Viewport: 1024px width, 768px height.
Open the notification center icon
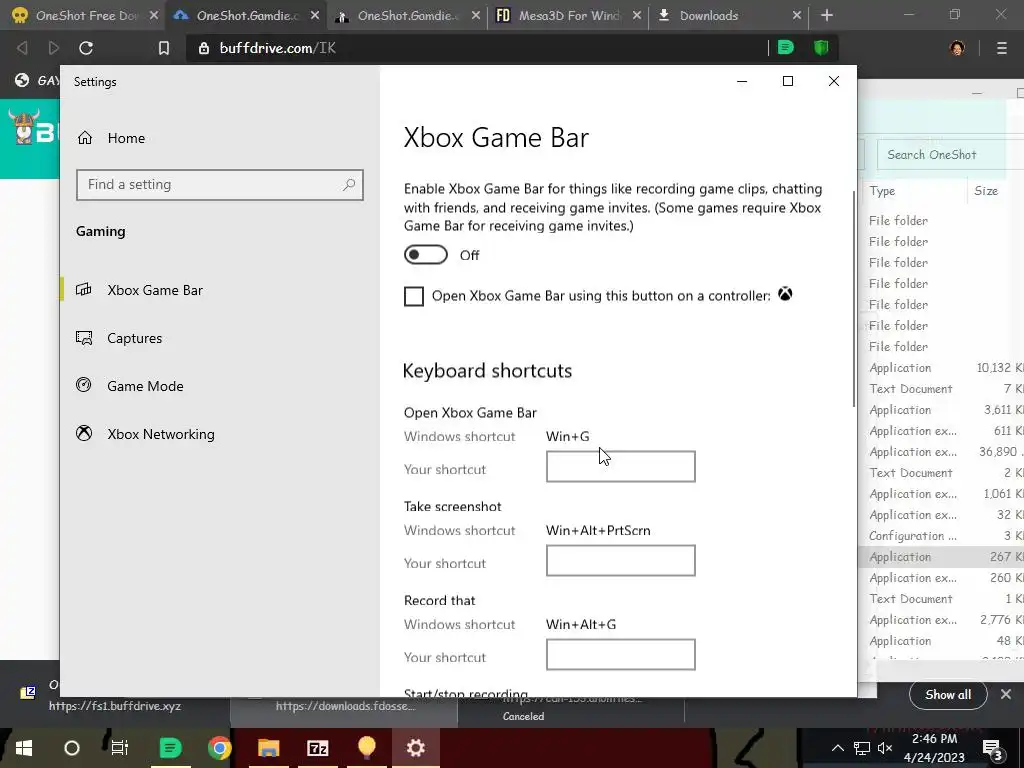click(x=992, y=748)
